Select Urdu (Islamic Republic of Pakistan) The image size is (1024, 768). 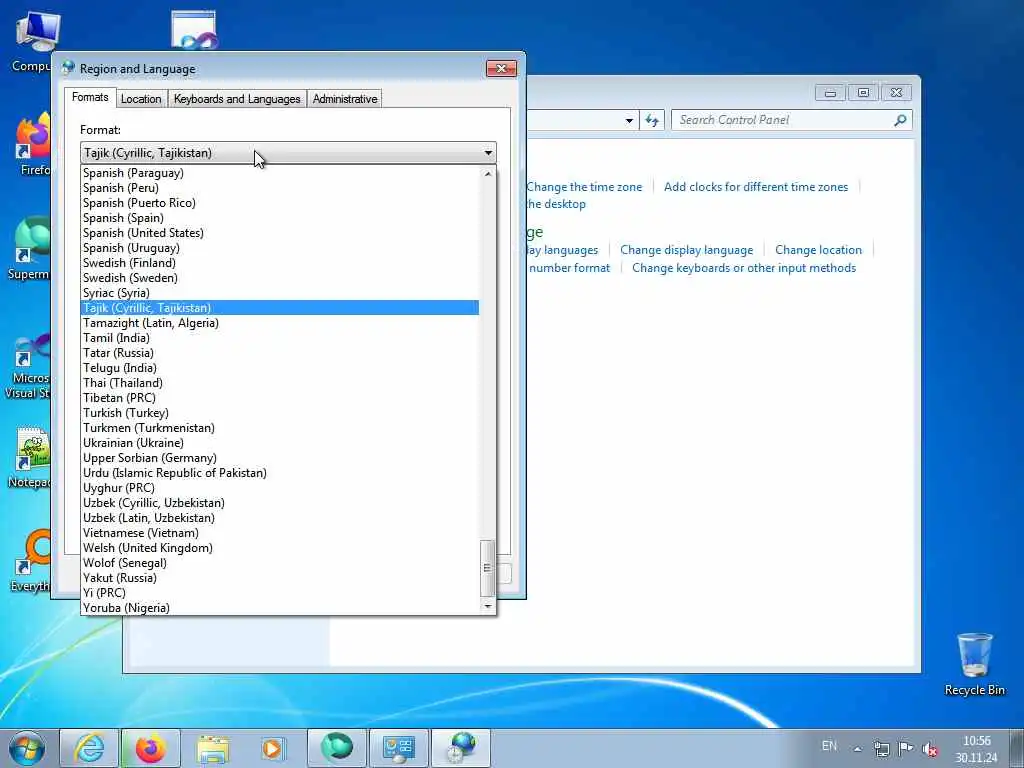click(280, 473)
